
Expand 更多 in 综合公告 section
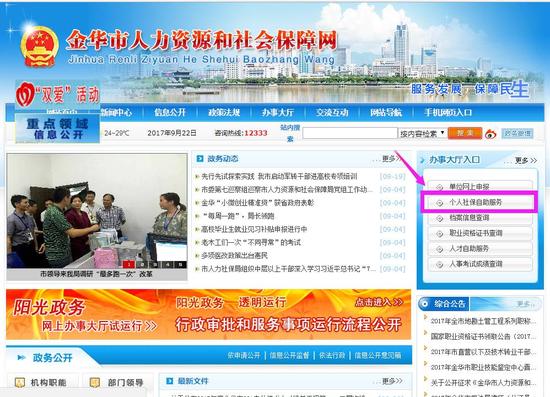coord(525,304)
